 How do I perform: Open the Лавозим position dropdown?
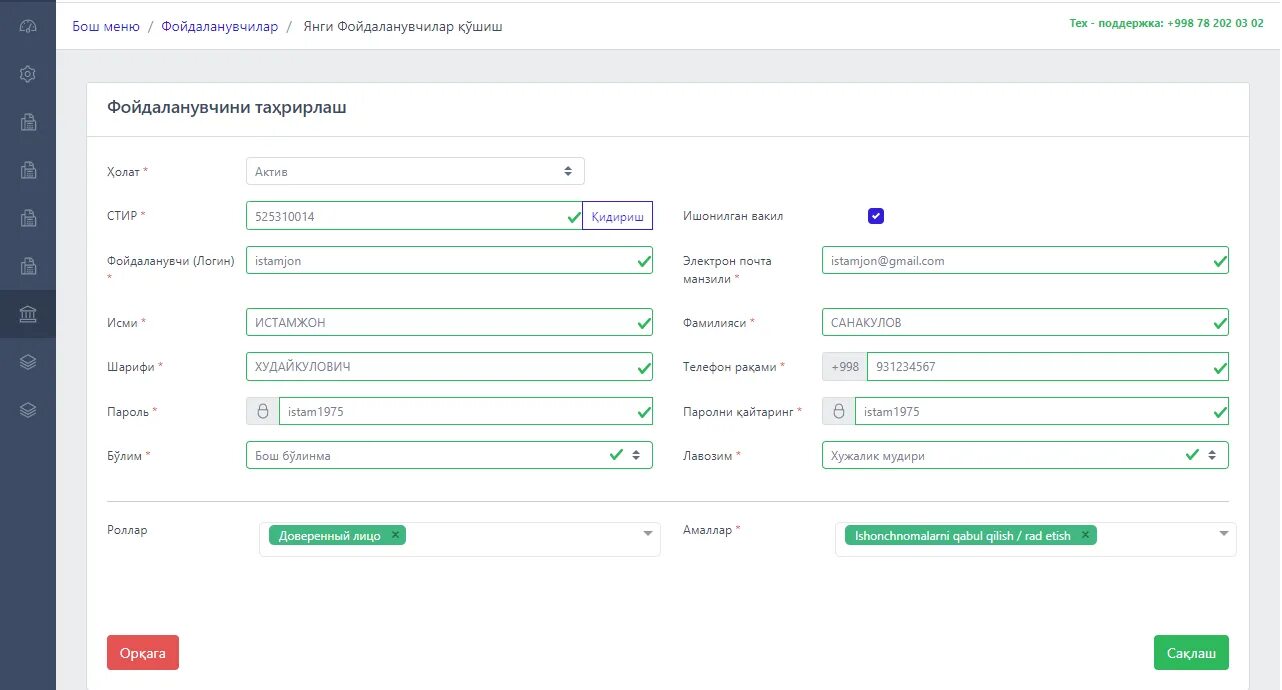point(1211,455)
